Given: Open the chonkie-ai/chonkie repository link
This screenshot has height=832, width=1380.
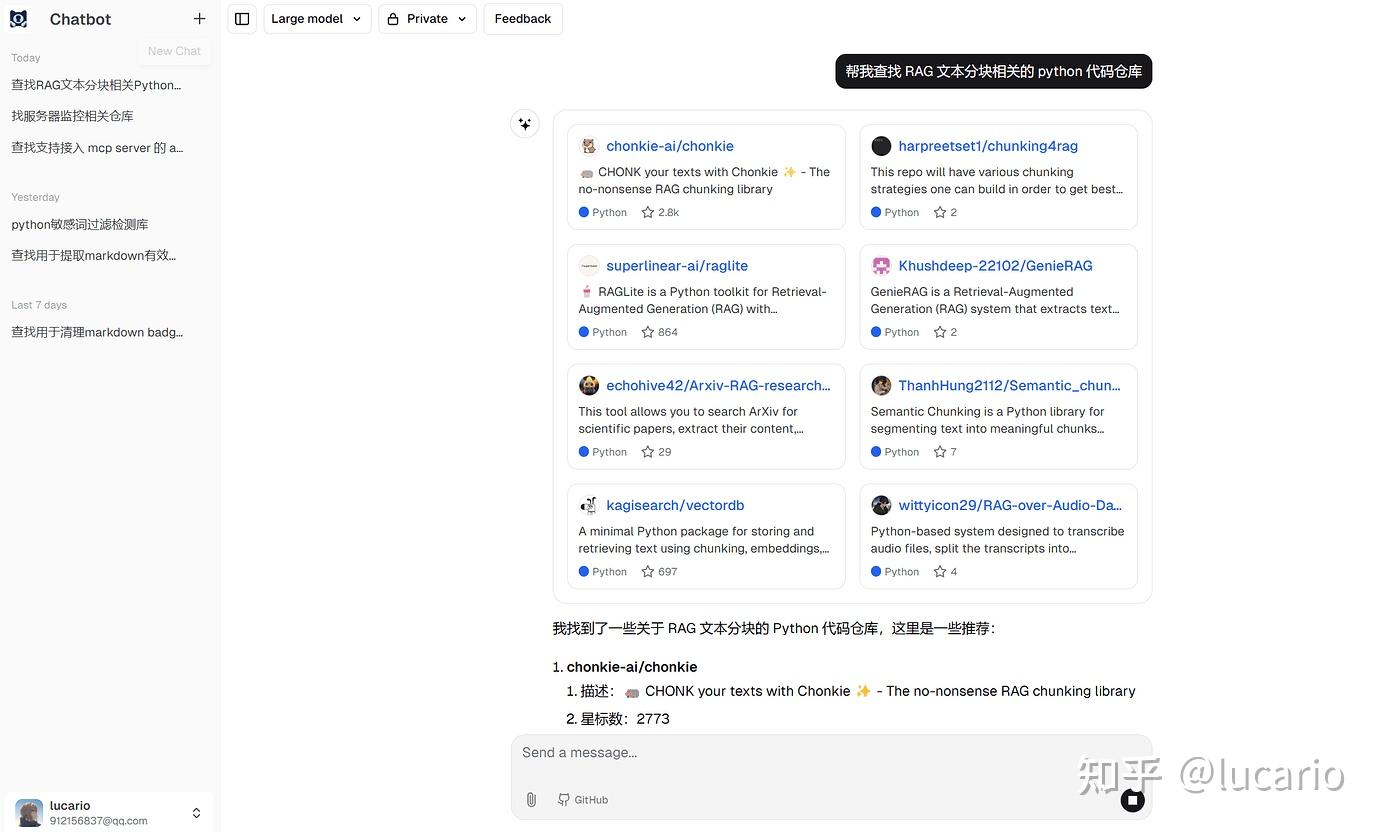Looking at the screenshot, I should coord(670,145).
